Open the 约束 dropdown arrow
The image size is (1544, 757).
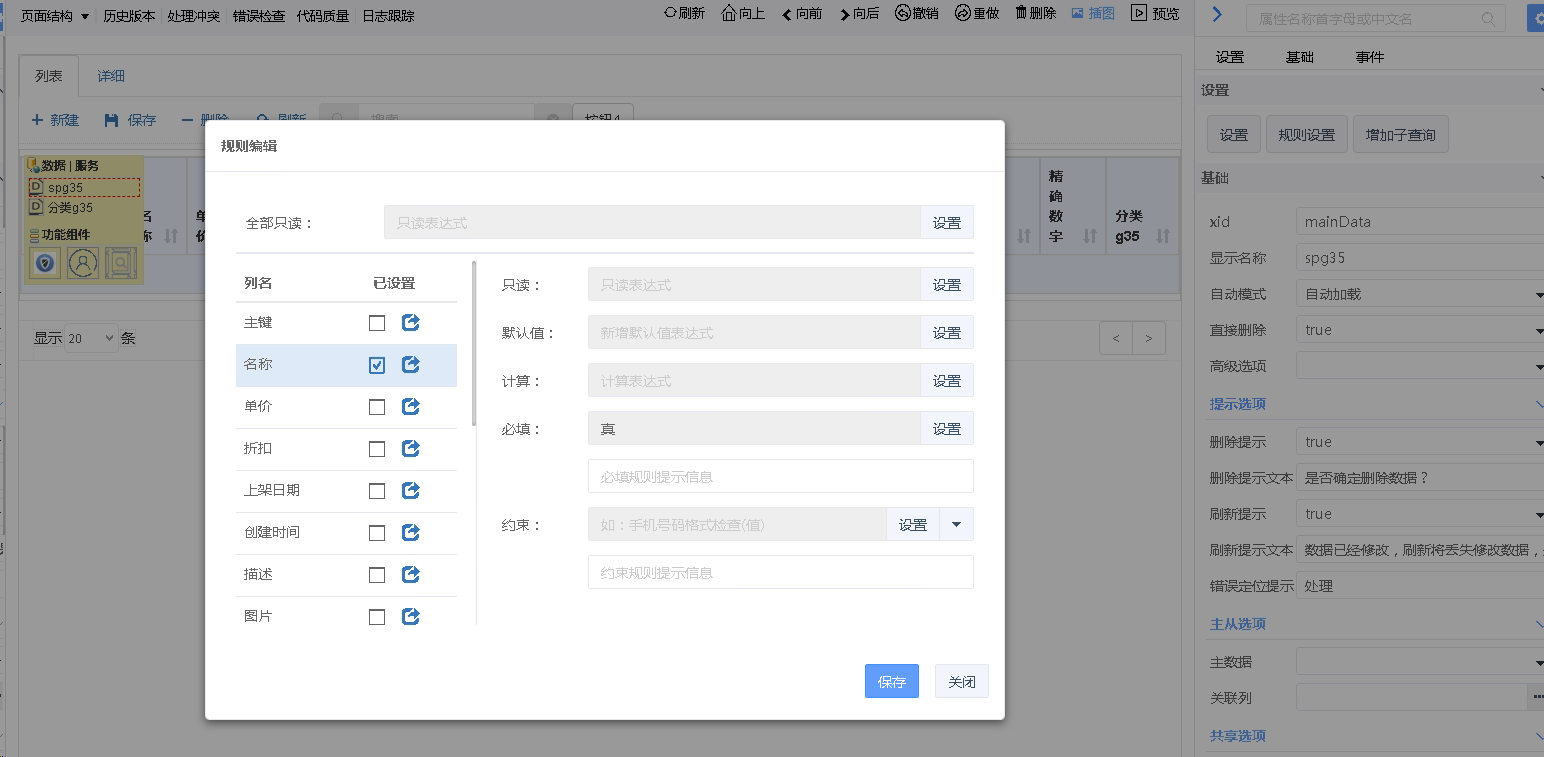[x=956, y=524]
